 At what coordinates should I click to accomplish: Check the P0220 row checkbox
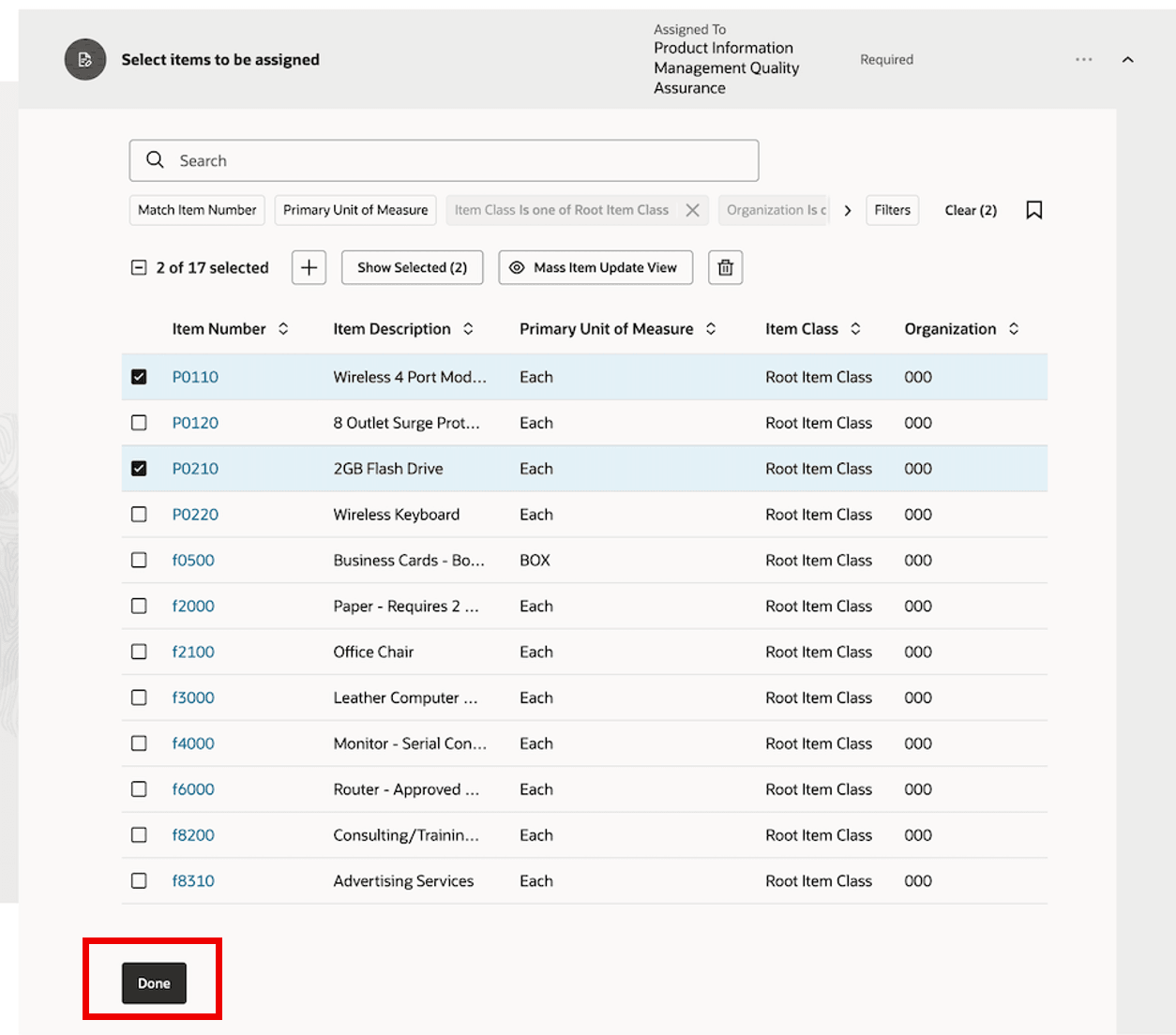tap(139, 515)
